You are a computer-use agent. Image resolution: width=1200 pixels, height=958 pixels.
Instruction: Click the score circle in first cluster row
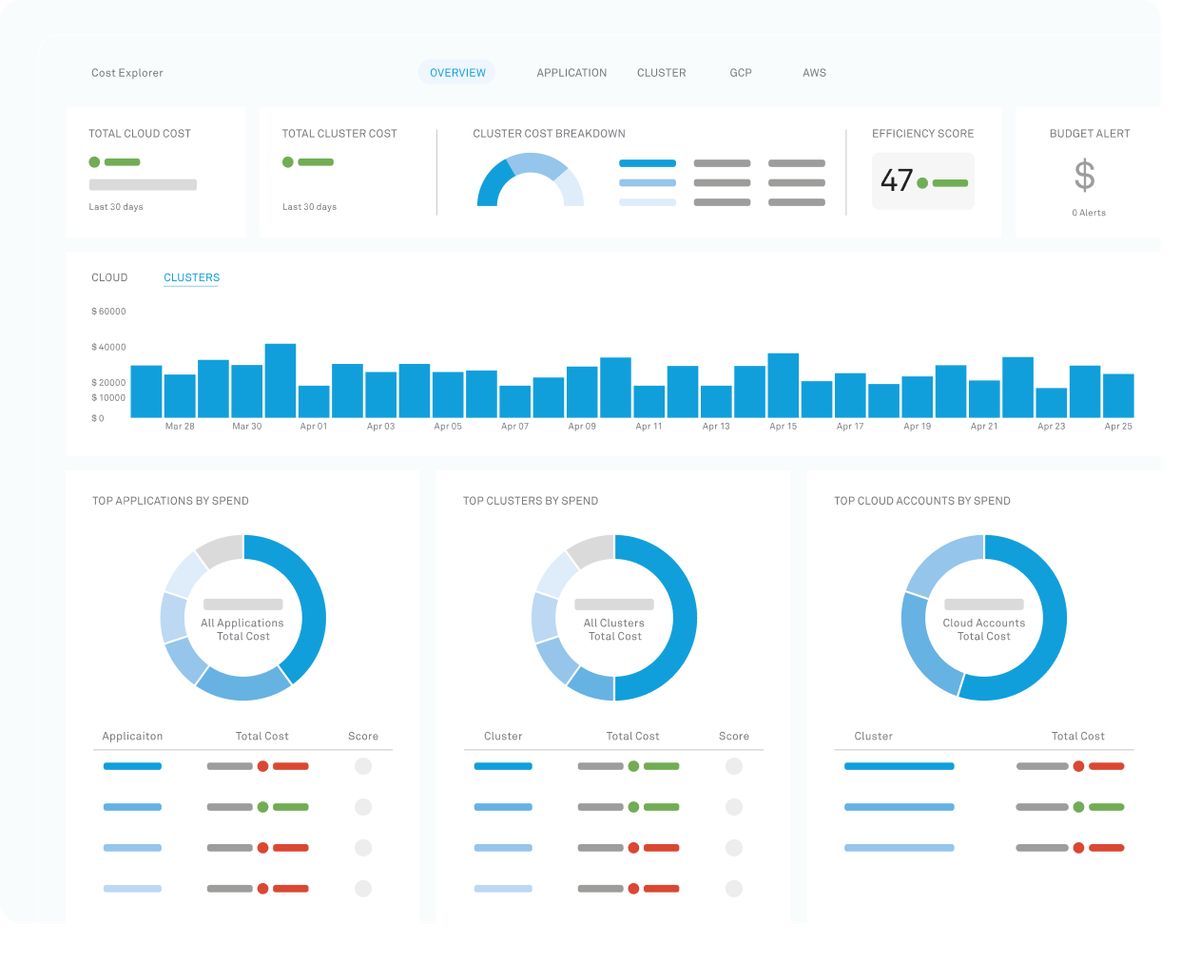(734, 766)
